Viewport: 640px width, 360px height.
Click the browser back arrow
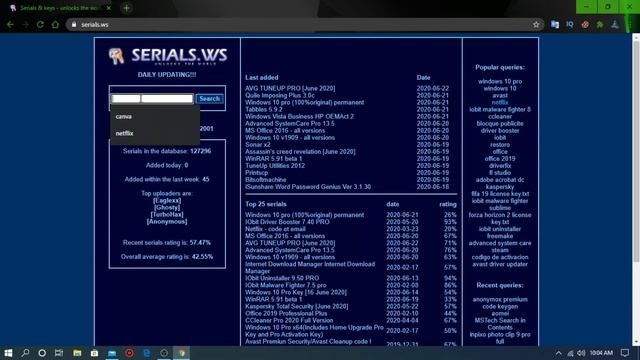pos(10,25)
